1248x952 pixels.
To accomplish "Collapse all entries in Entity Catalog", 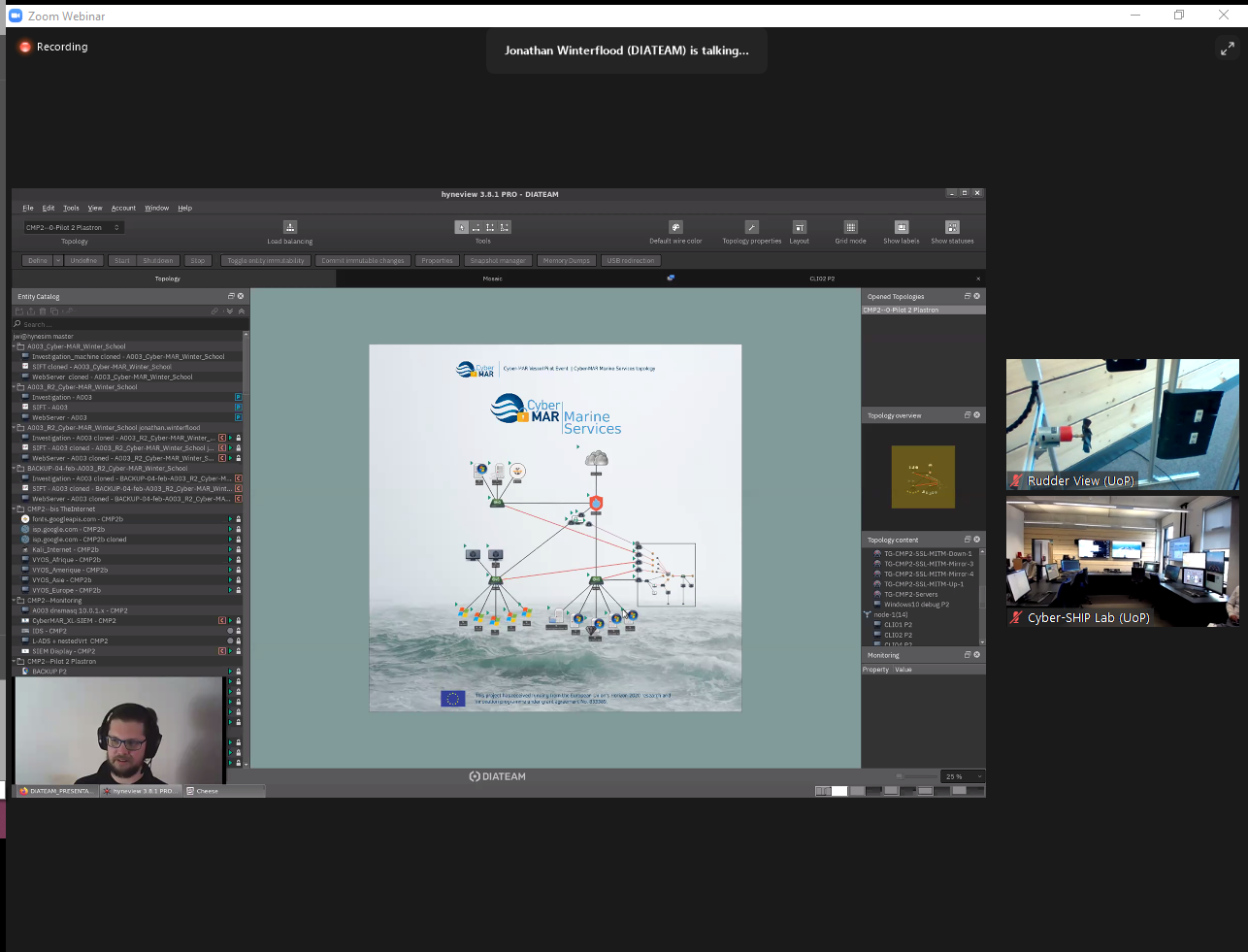I will point(241,312).
